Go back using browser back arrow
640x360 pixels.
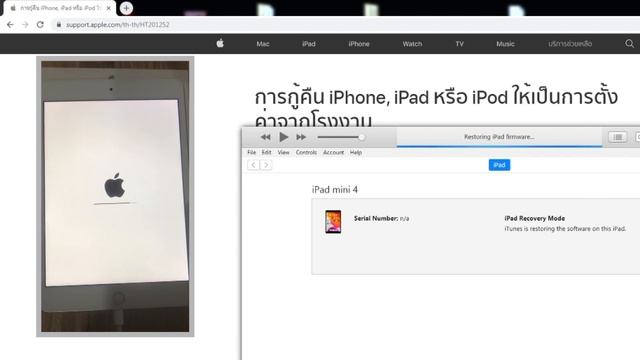pos(10,24)
